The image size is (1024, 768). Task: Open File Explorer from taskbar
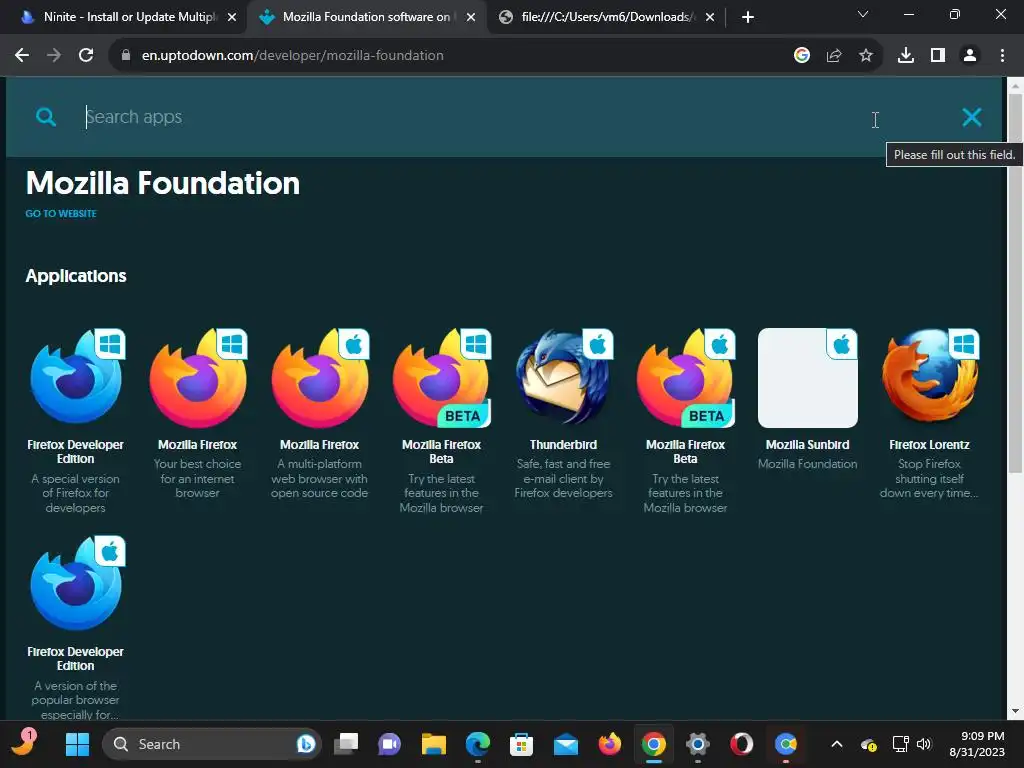[434, 744]
